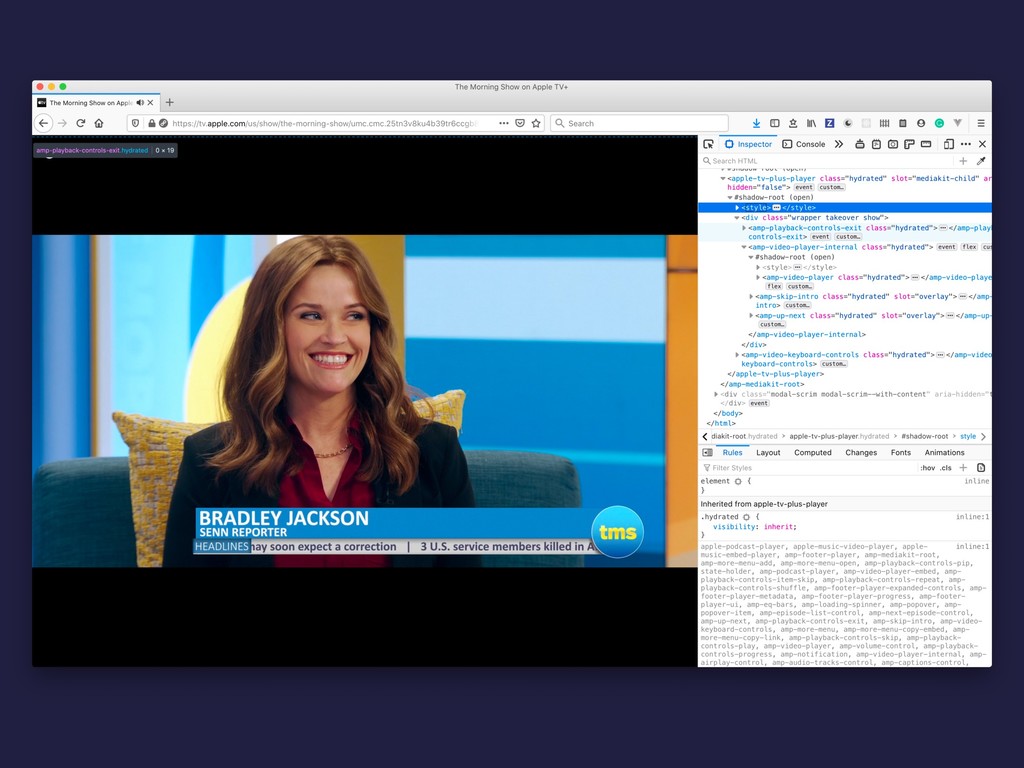
Task: Open the accessibility inspector bug icon
Action: [859, 144]
